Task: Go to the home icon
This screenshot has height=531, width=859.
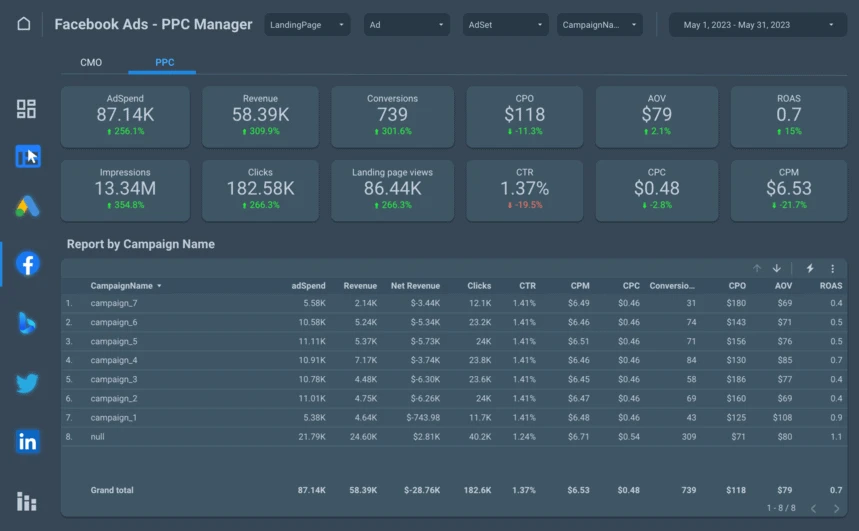Action: point(24,24)
